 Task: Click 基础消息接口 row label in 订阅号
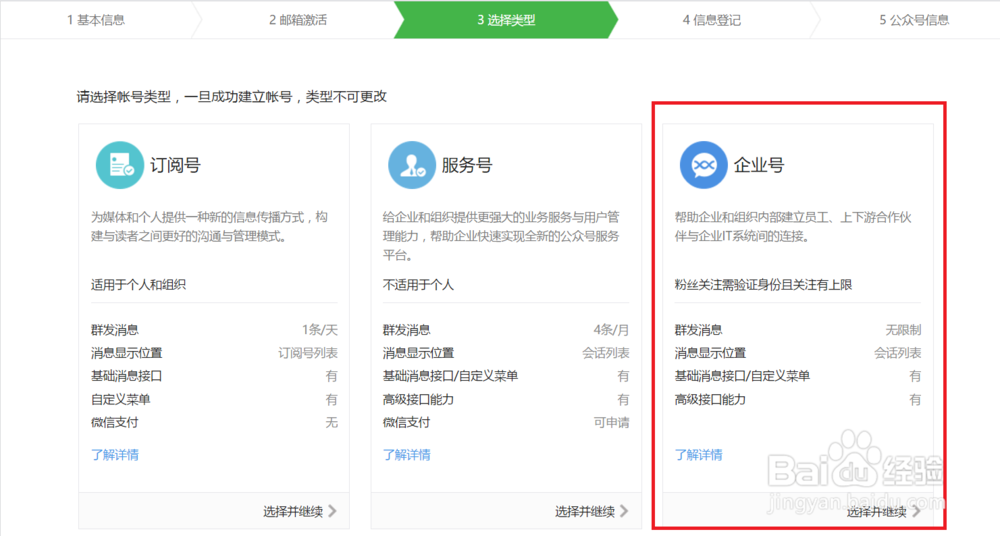pos(126,376)
